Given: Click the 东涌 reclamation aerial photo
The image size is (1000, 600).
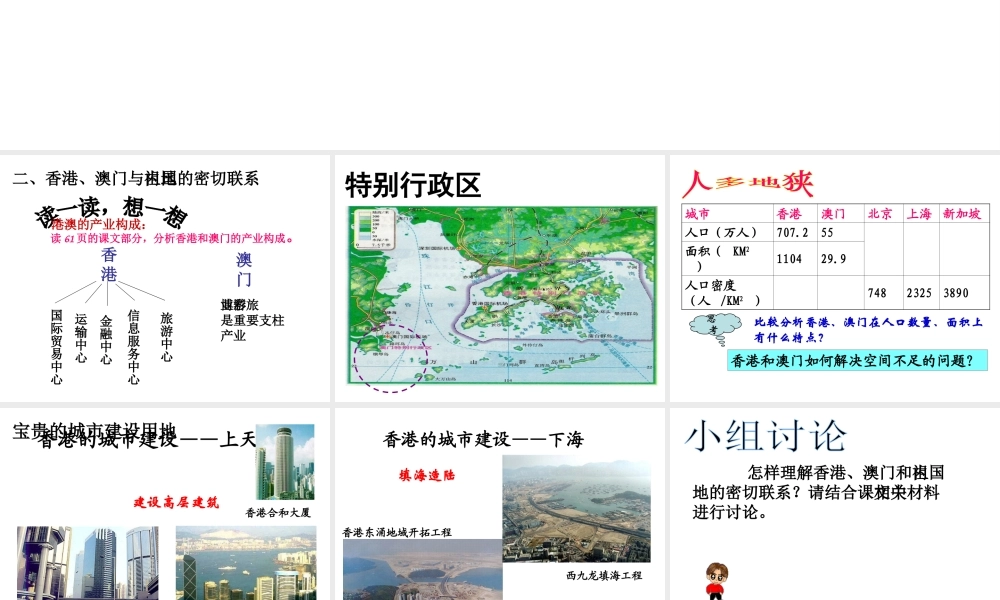Looking at the screenshot, I should [423, 569].
